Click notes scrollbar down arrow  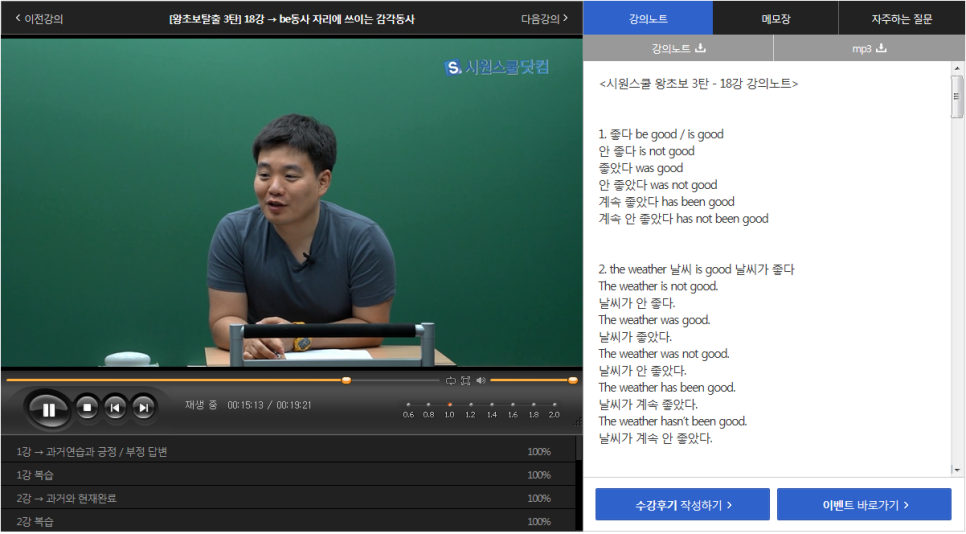pyautogui.click(x=957, y=470)
